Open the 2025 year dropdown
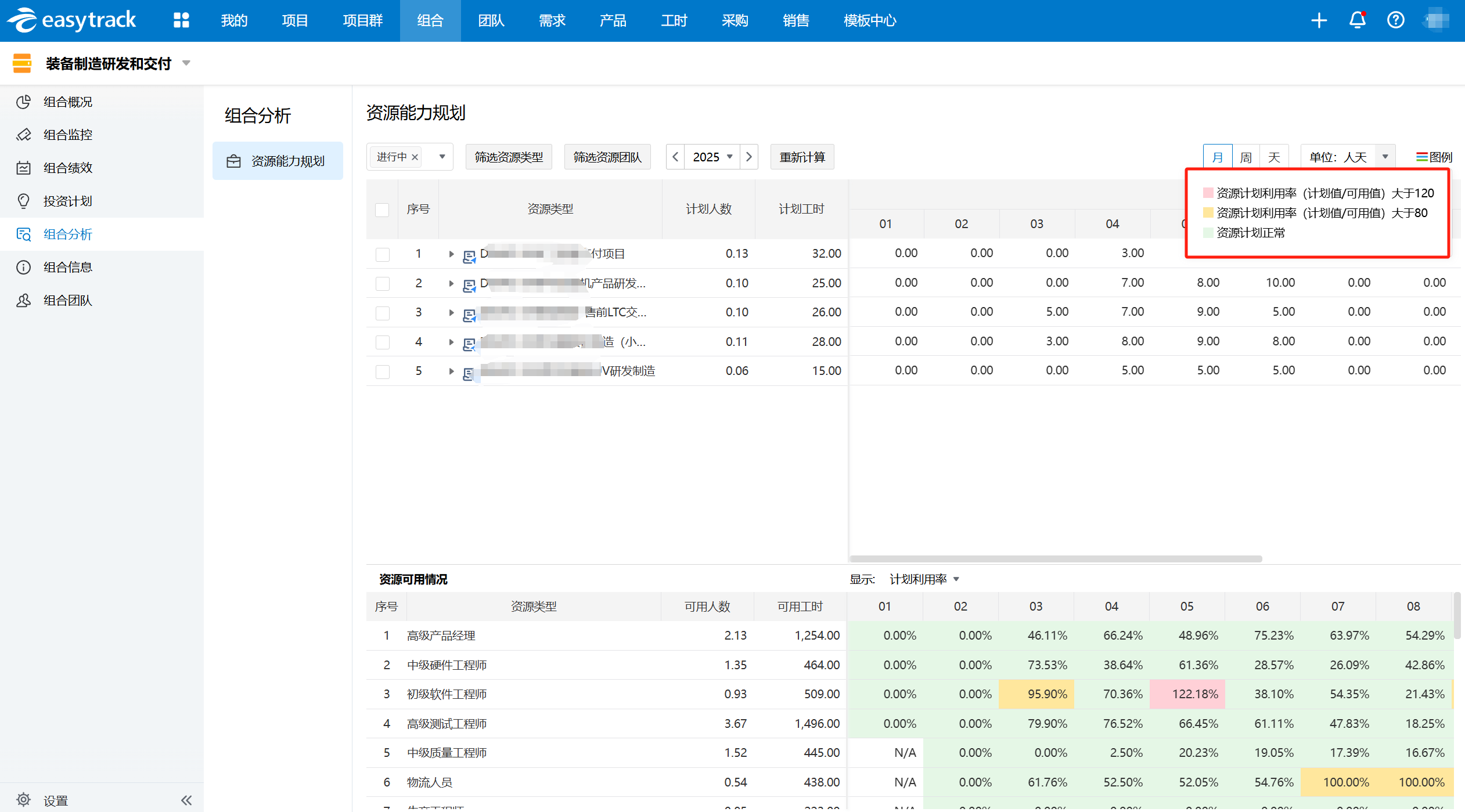1465x812 pixels. coord(712,157)
